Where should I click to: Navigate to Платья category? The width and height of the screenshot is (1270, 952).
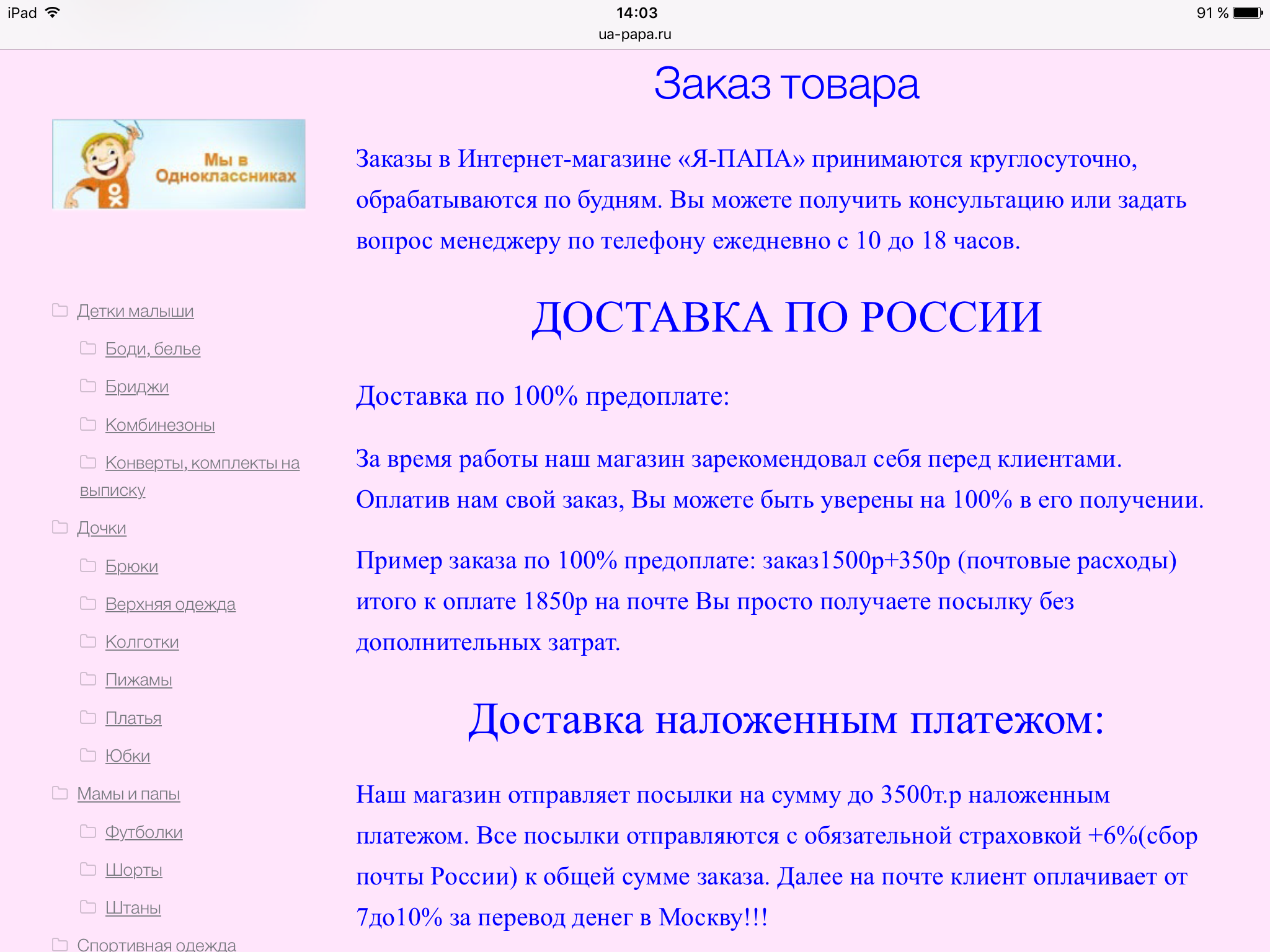point(133,718)
